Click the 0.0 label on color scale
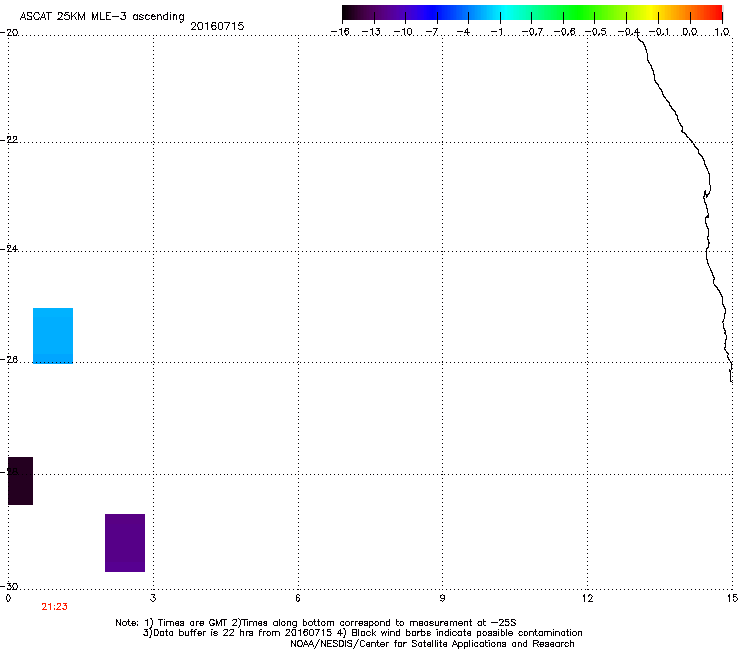Viewport: 740px width, 650px height. pyautogui.click(x=690, y=32)
